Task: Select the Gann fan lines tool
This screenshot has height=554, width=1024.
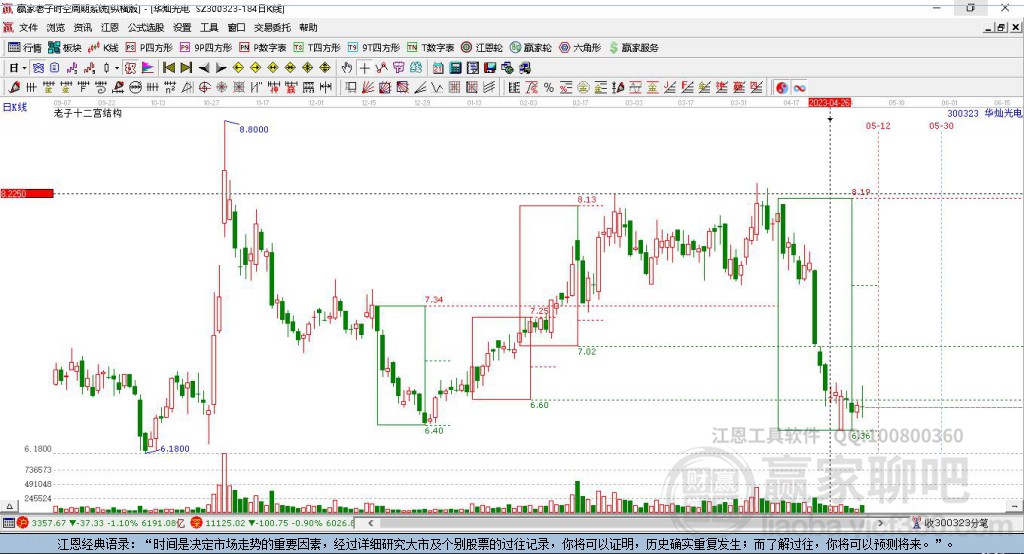Action: (368, 88)
